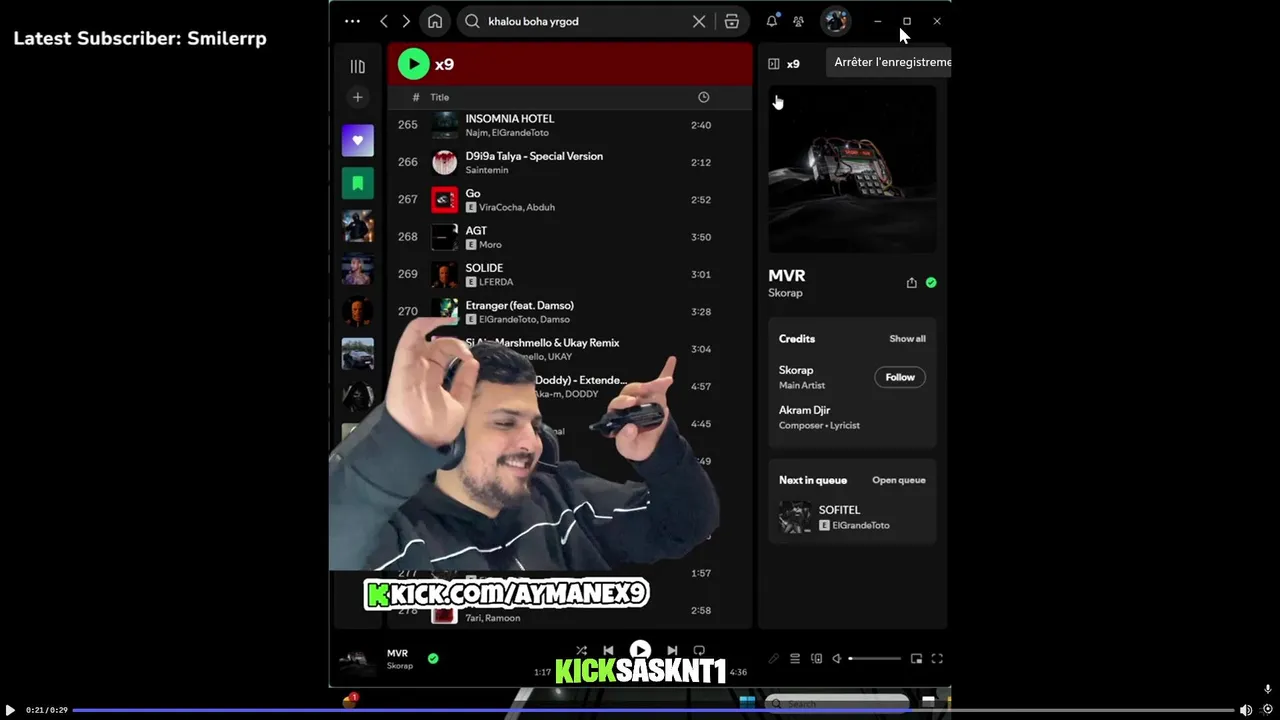
Task: Open MVR title in Now Playing panel
Action: 787,275
